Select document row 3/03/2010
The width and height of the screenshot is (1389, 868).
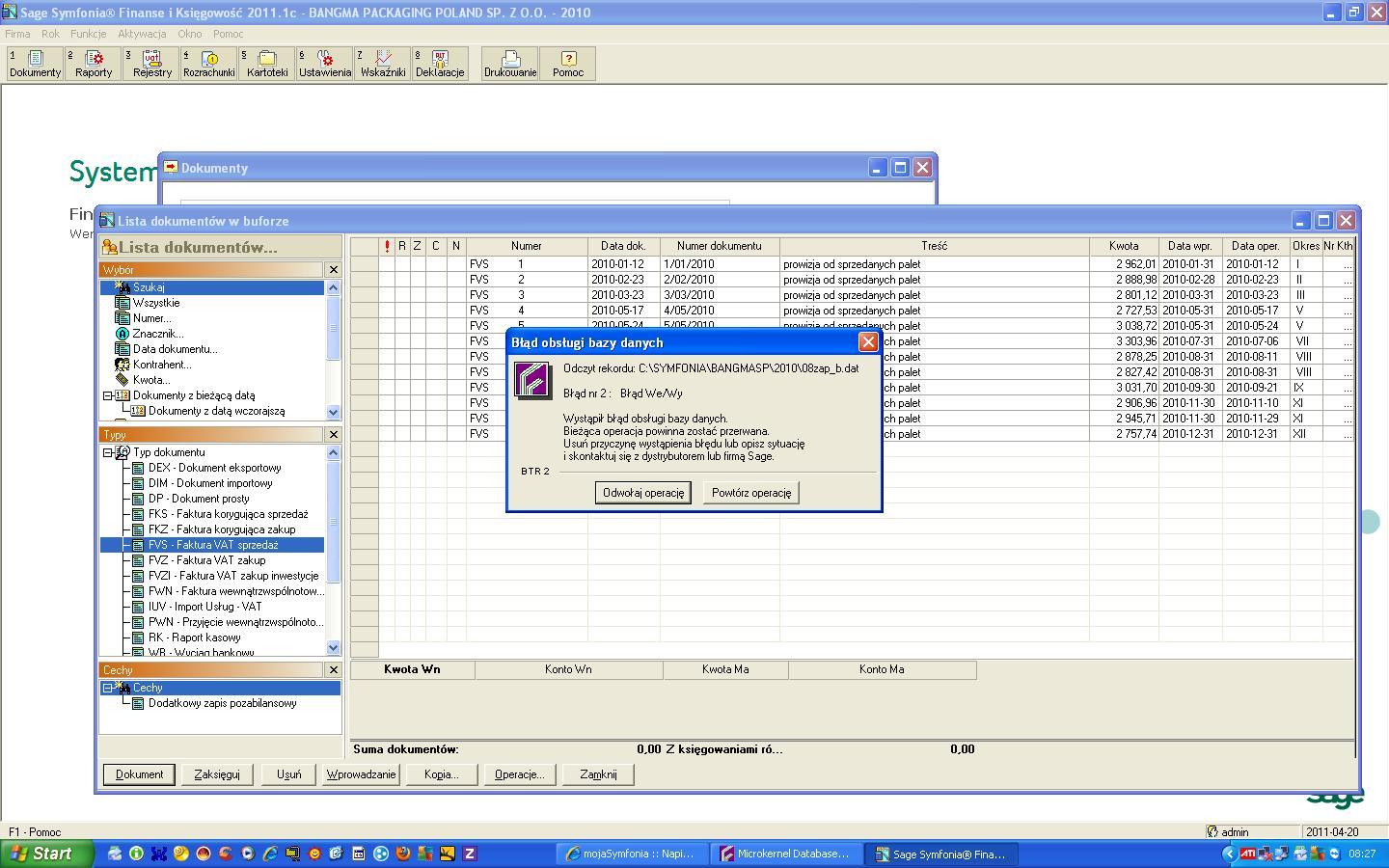coord(852,295)
